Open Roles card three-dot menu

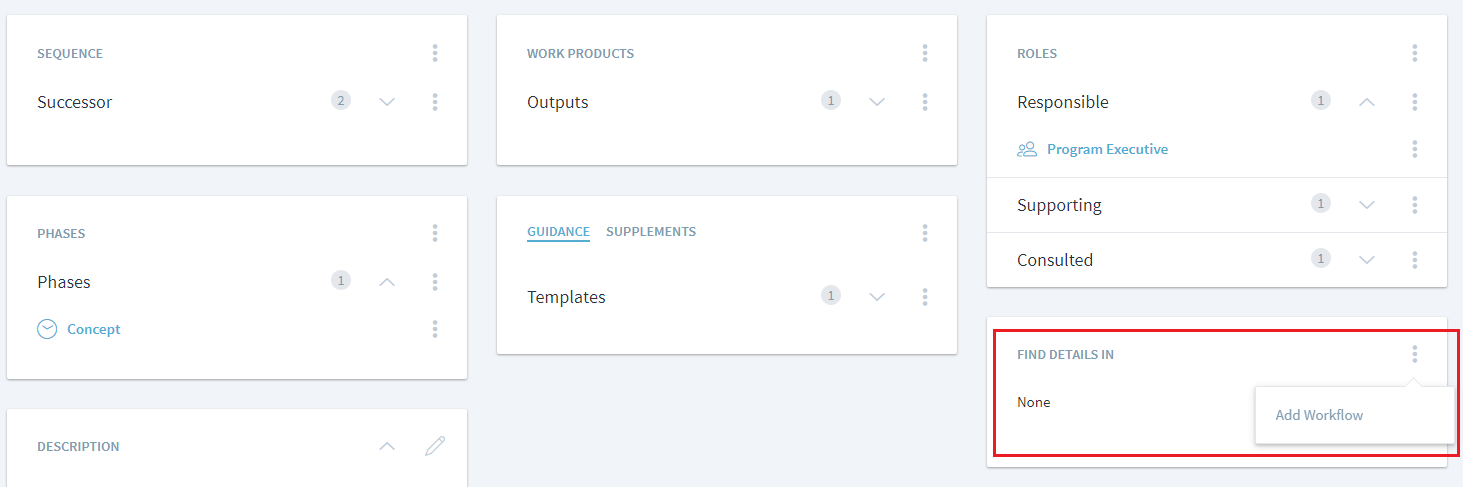1415,53
